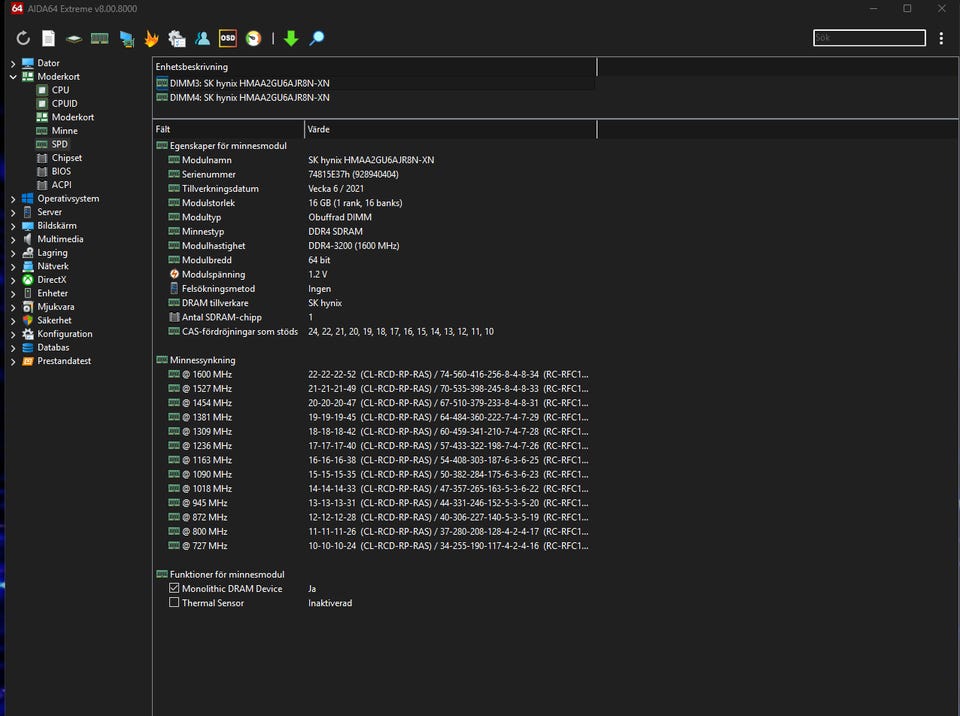Open the OSD panel icon

228,39
